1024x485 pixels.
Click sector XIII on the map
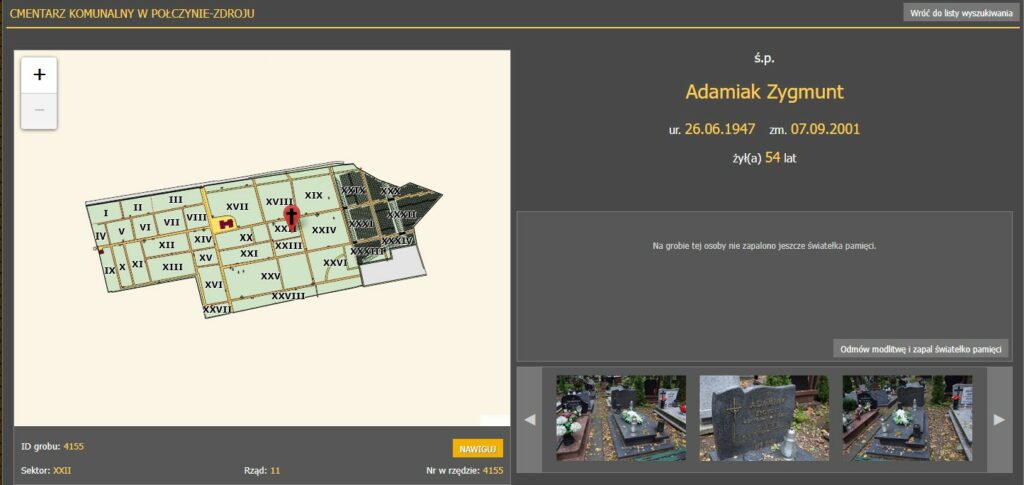coord(172,266)
